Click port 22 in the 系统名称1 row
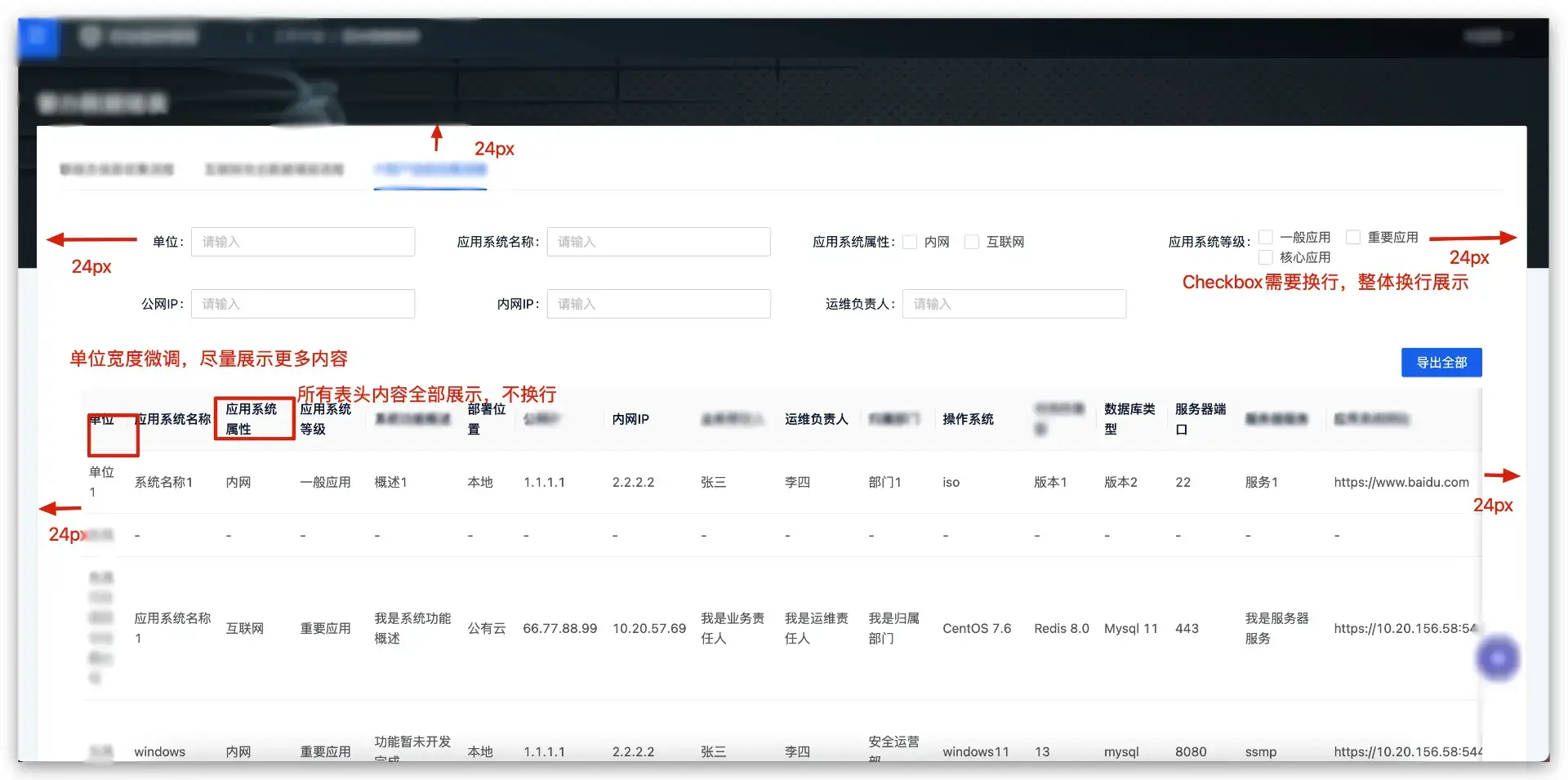The image size is (1568, 780). pyautogui.click(x=1183, y=482)
